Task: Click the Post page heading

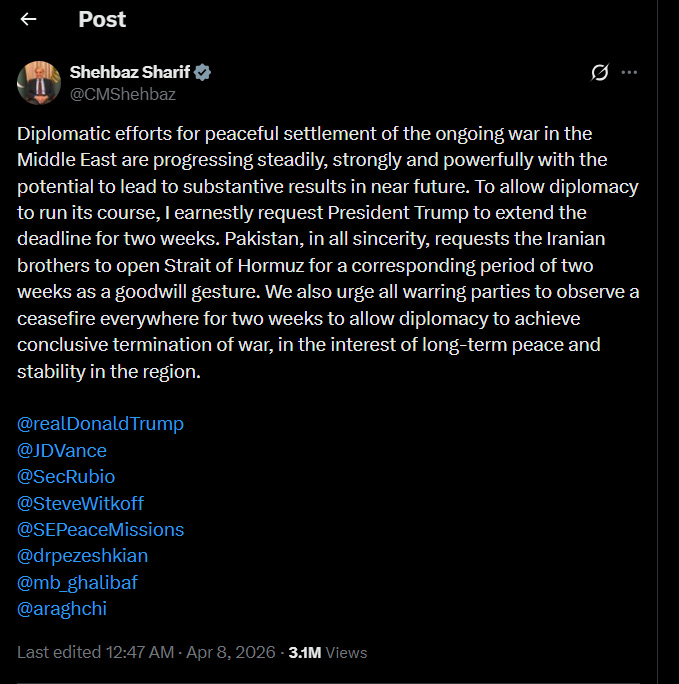Action: [x=102, y=19]
